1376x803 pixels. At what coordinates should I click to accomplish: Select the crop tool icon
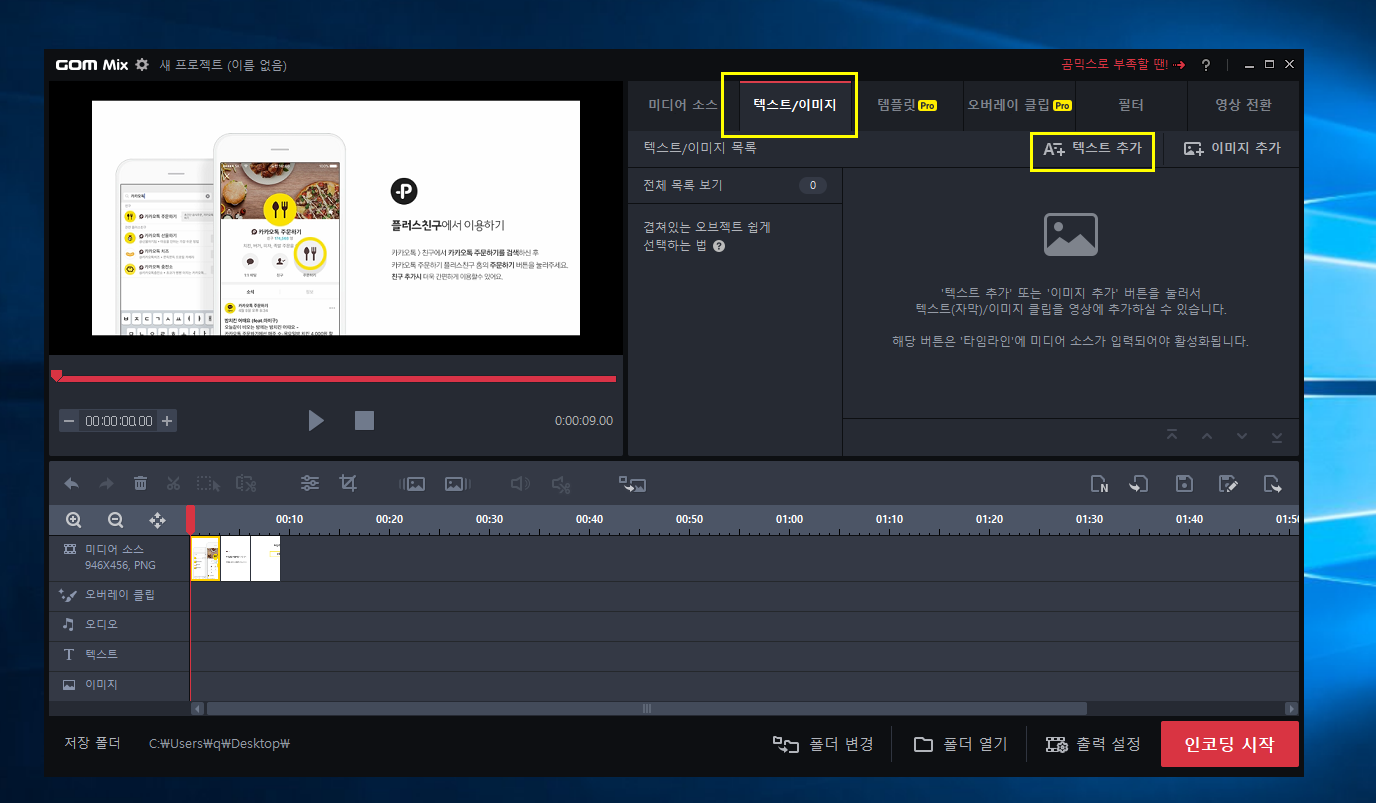point(348,484)
